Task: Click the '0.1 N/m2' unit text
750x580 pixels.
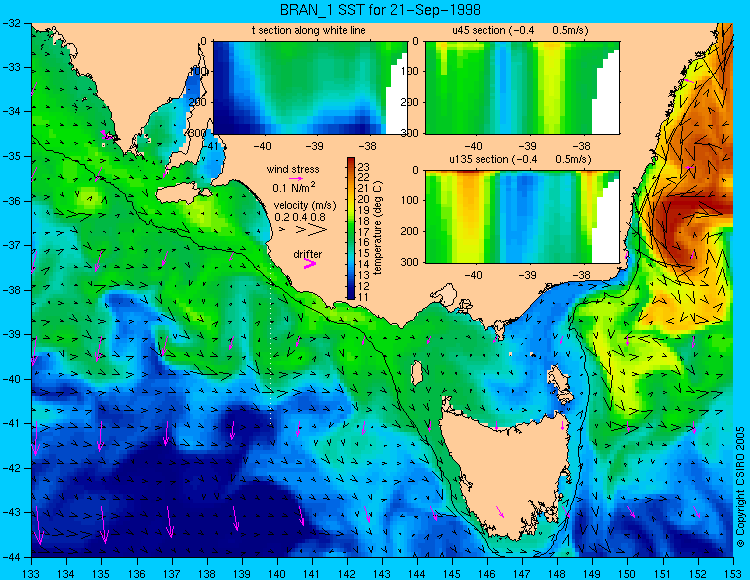Action: 294,187
